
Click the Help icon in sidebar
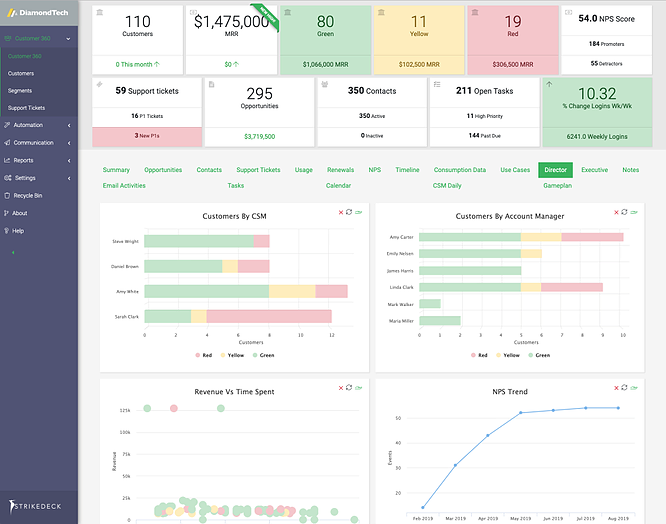tap(6, 231)
